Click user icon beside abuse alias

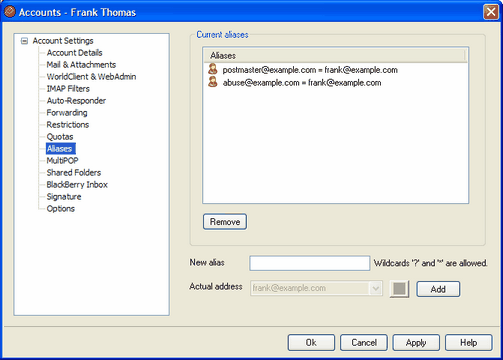[x=213, y=82]
